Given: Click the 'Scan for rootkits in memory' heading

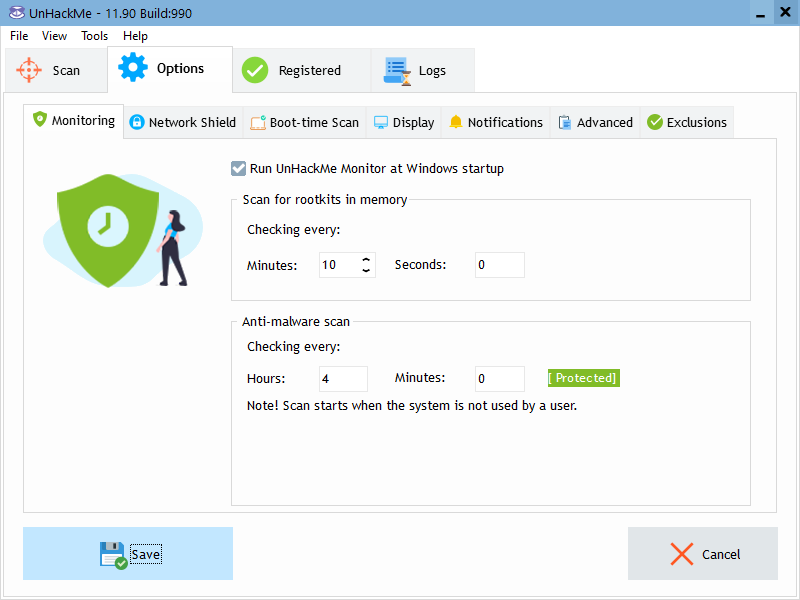Looking at the screenshot, I should (324, 199).
